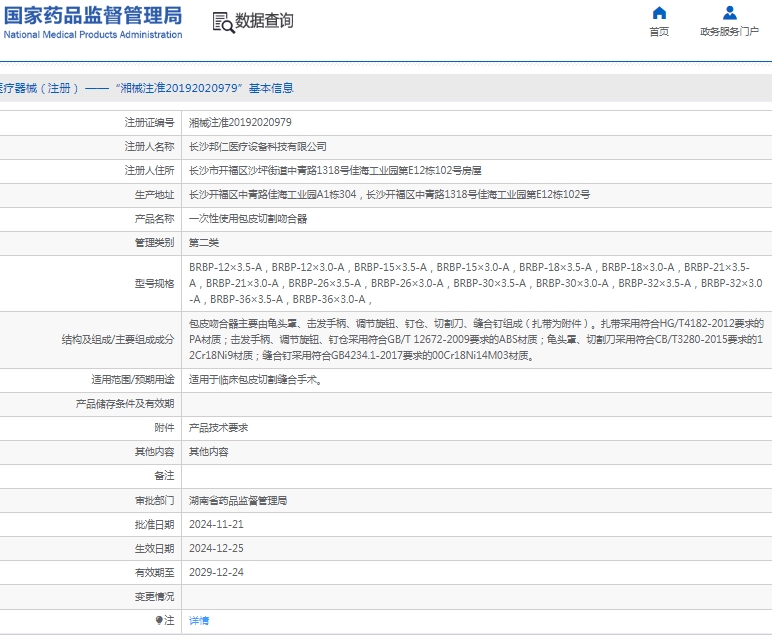This screenshot has width=772, height=637.
Task: Click the 产品技术要求 attachment text
Action: pyautogui.click(x=218, y=428)
